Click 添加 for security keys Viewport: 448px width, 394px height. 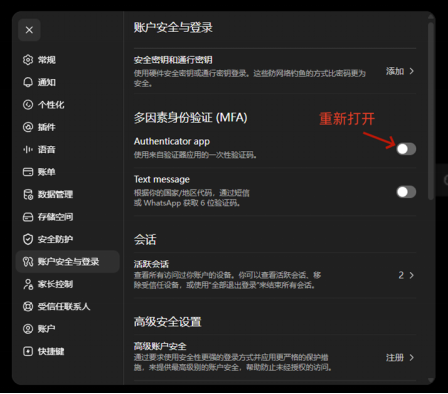tap(395, 71)
